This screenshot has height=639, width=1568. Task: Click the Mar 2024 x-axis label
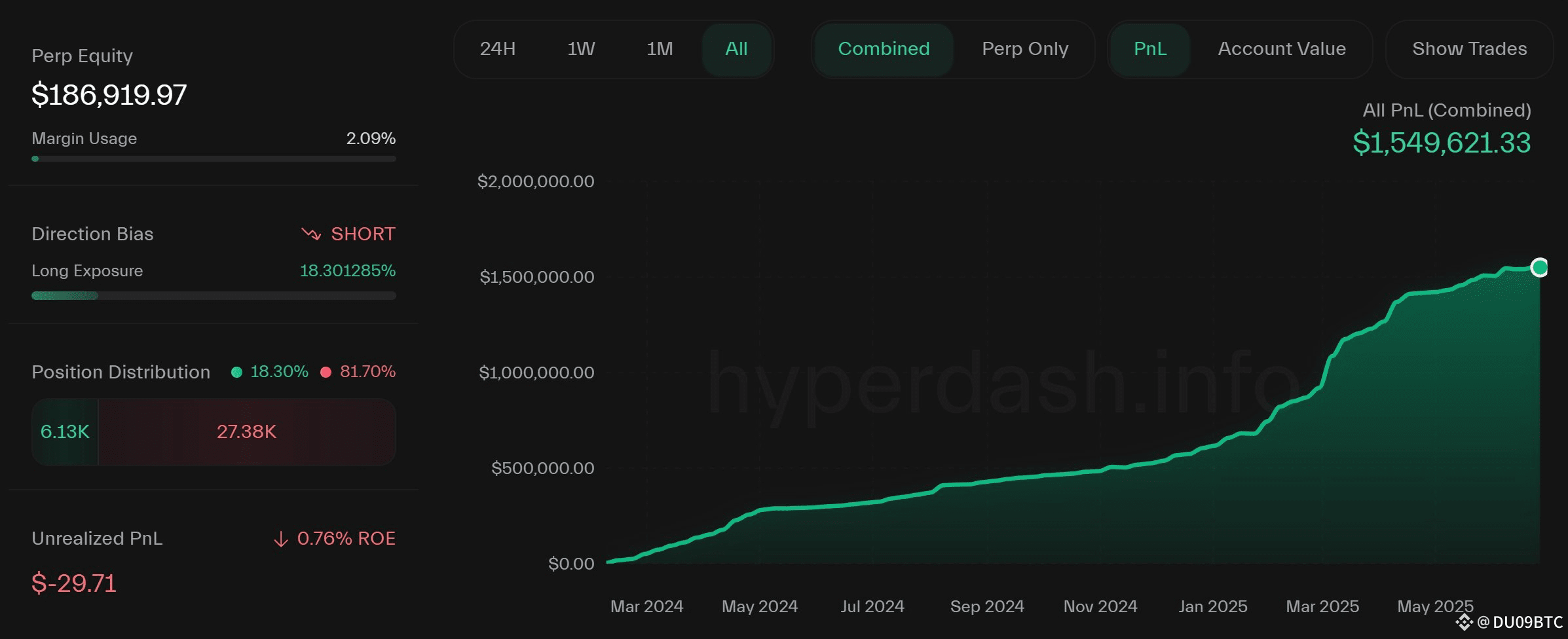647,606
